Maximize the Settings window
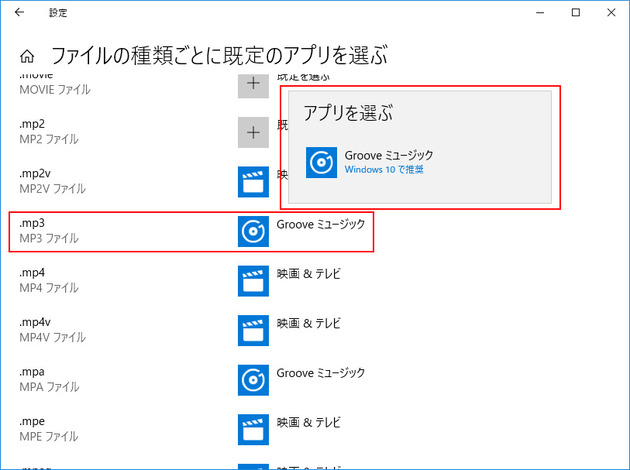Viewport: 630px width, 470px height. [x=576, y=12]
